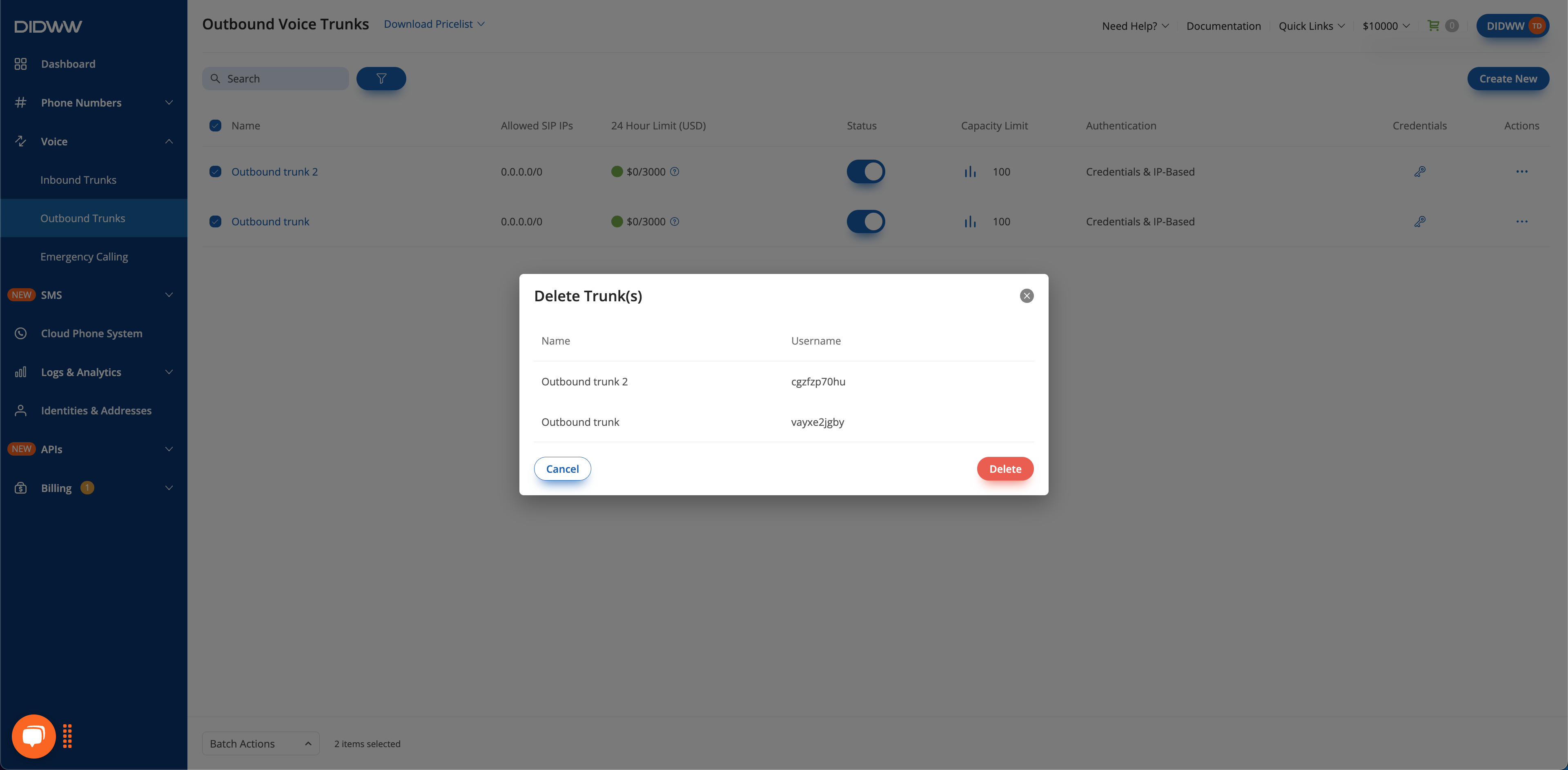Confirm with the red Delete button

click(x=1005, y=469)
